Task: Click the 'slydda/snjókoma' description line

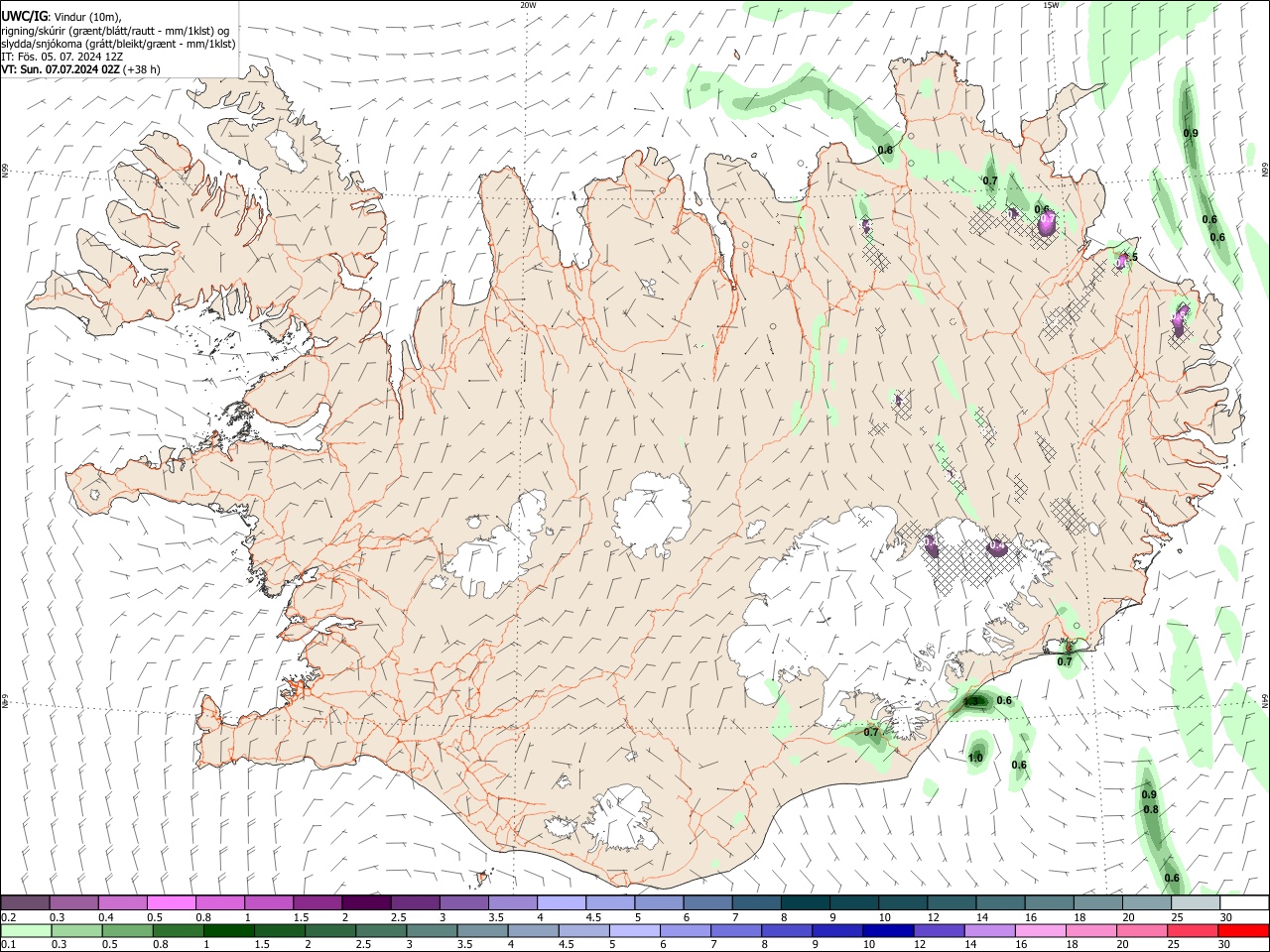Action: (x=118, y=44)
